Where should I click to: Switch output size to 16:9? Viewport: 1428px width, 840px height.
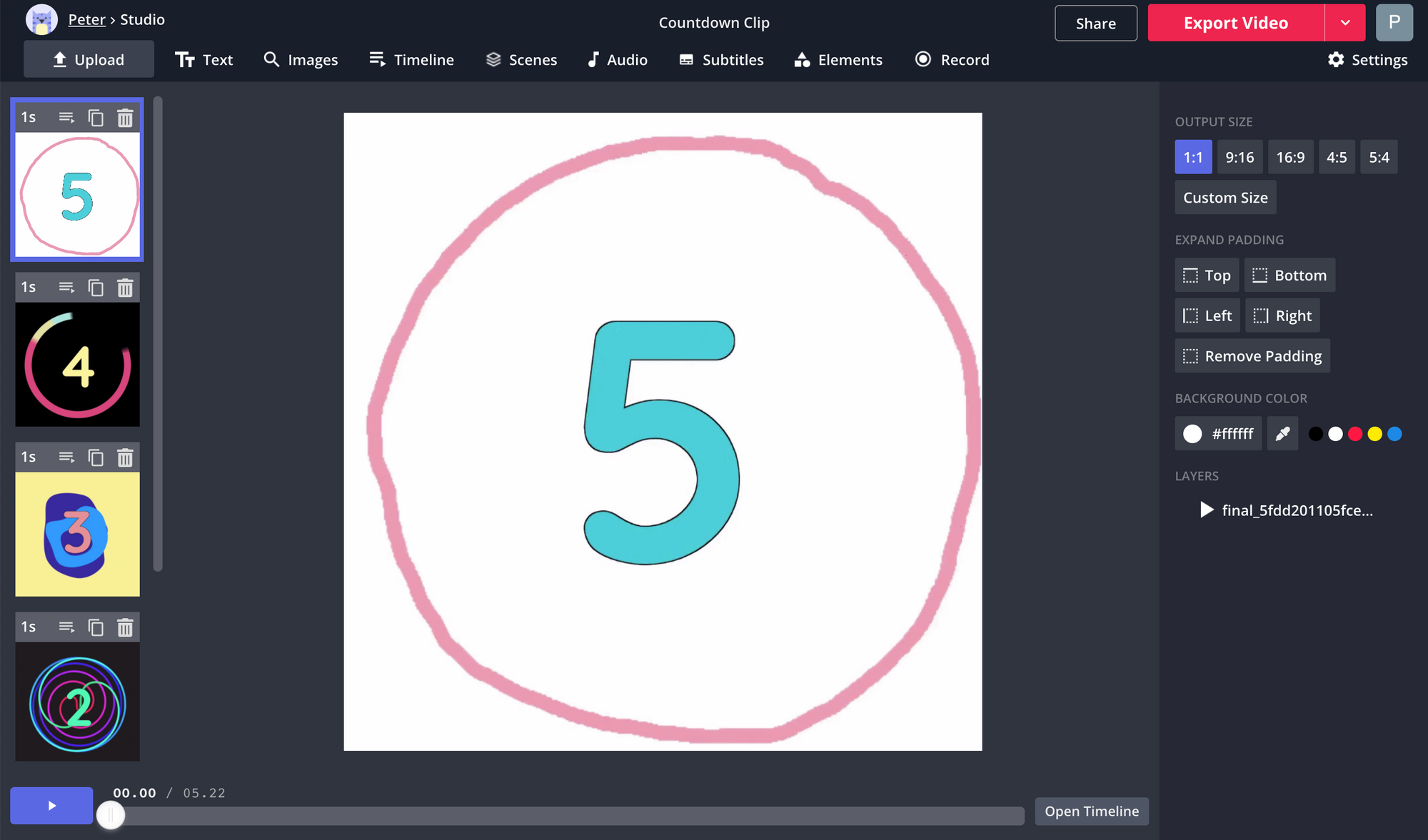[x=1291, y=156]
